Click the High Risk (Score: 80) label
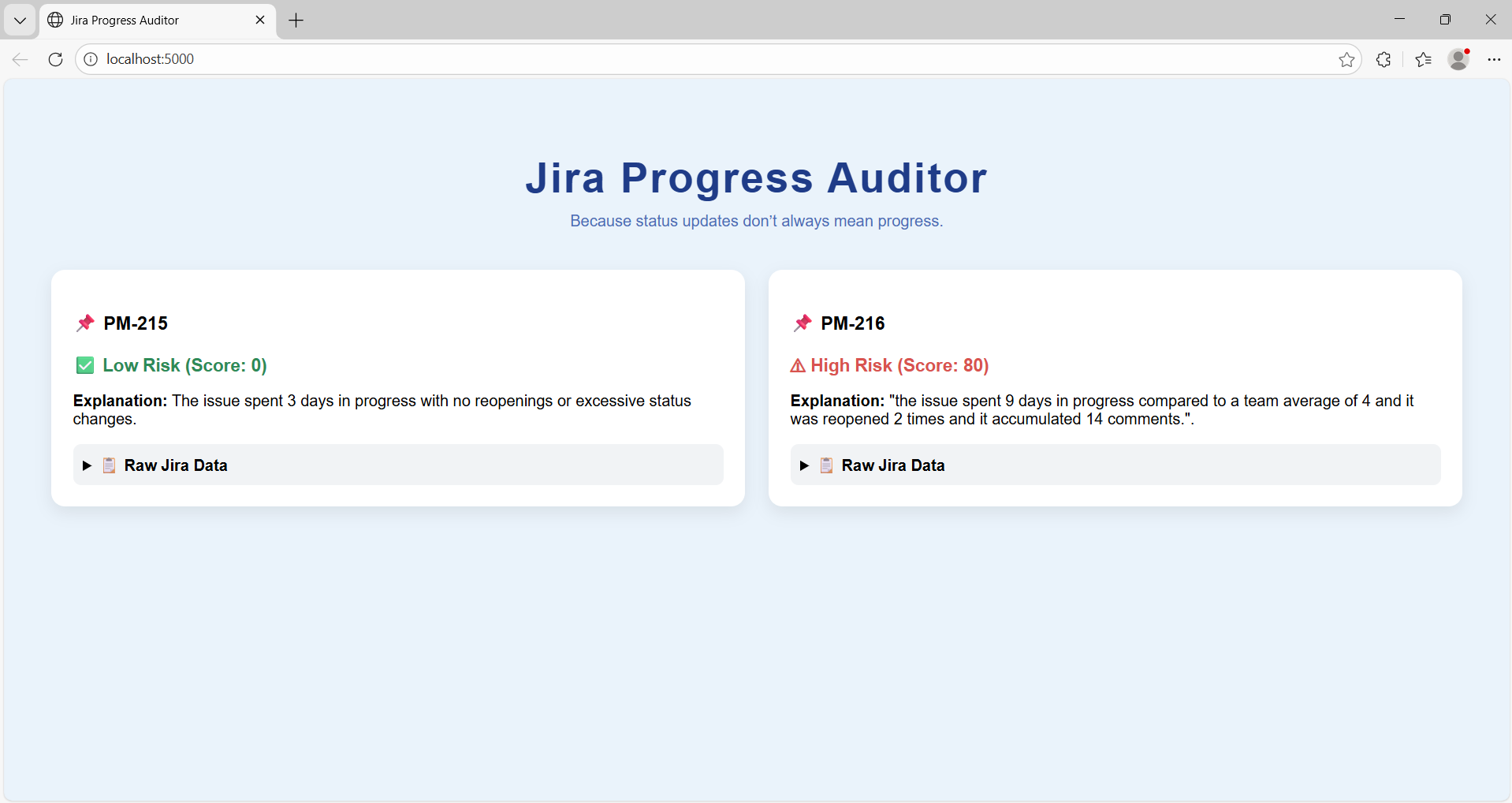The height and width of the screenshot is (803, 1512). click(x=899, y=365)
